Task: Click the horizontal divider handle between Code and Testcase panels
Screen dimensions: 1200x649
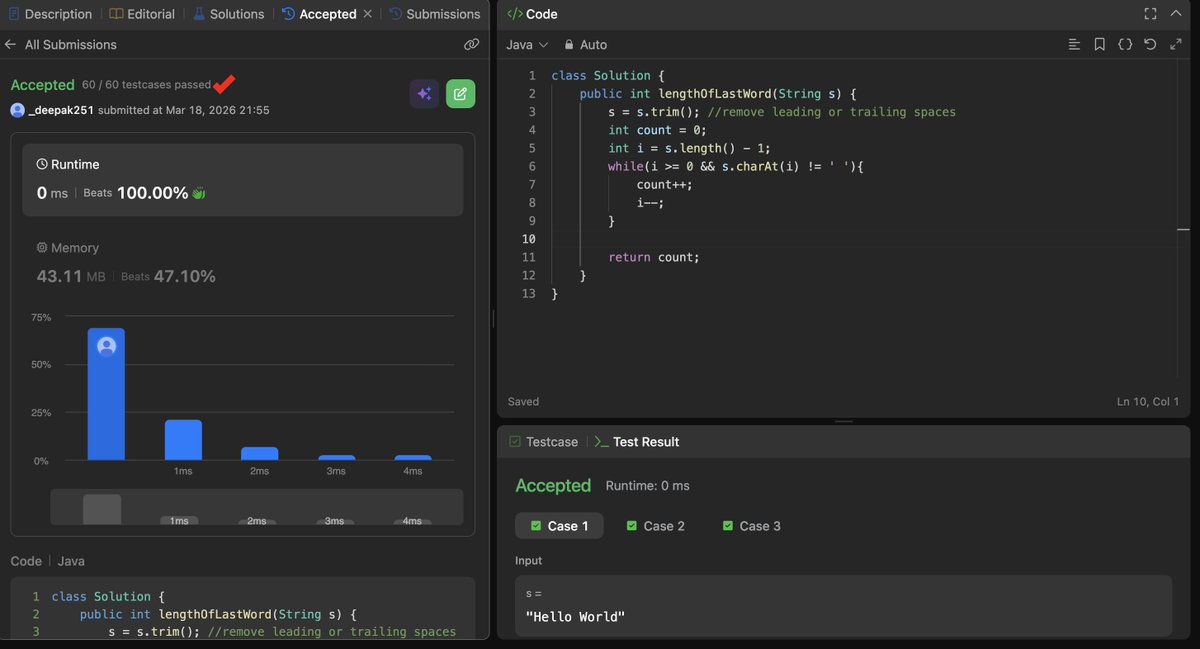Action: (844, 421)
